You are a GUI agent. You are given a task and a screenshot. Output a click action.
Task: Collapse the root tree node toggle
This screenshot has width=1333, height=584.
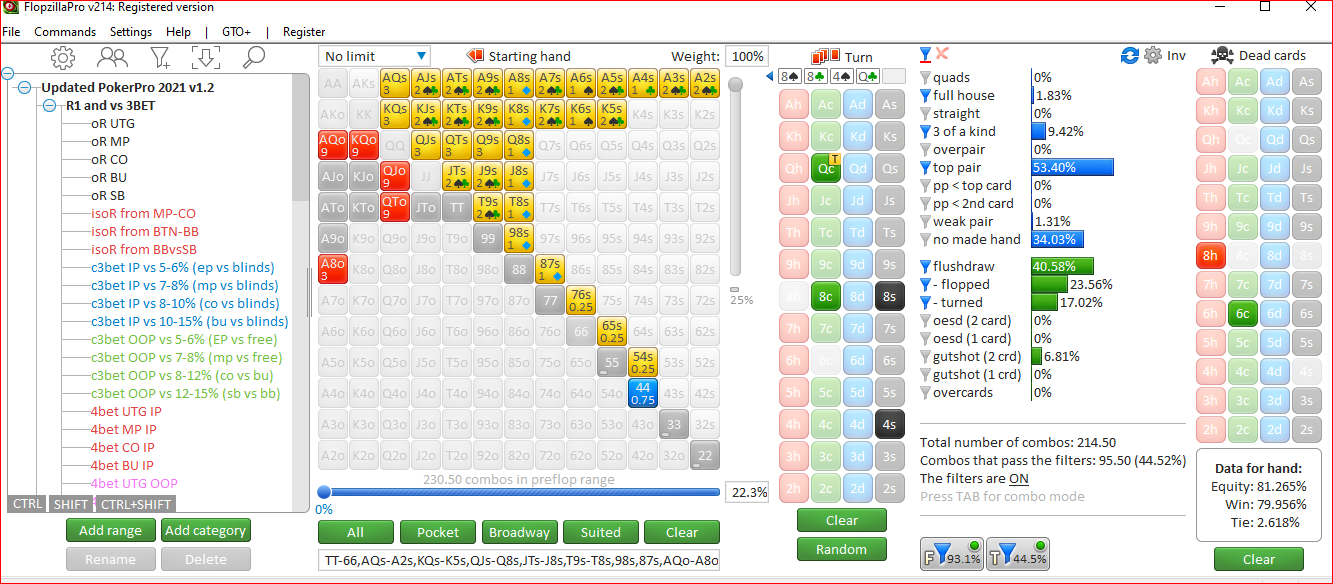point(8,73)
